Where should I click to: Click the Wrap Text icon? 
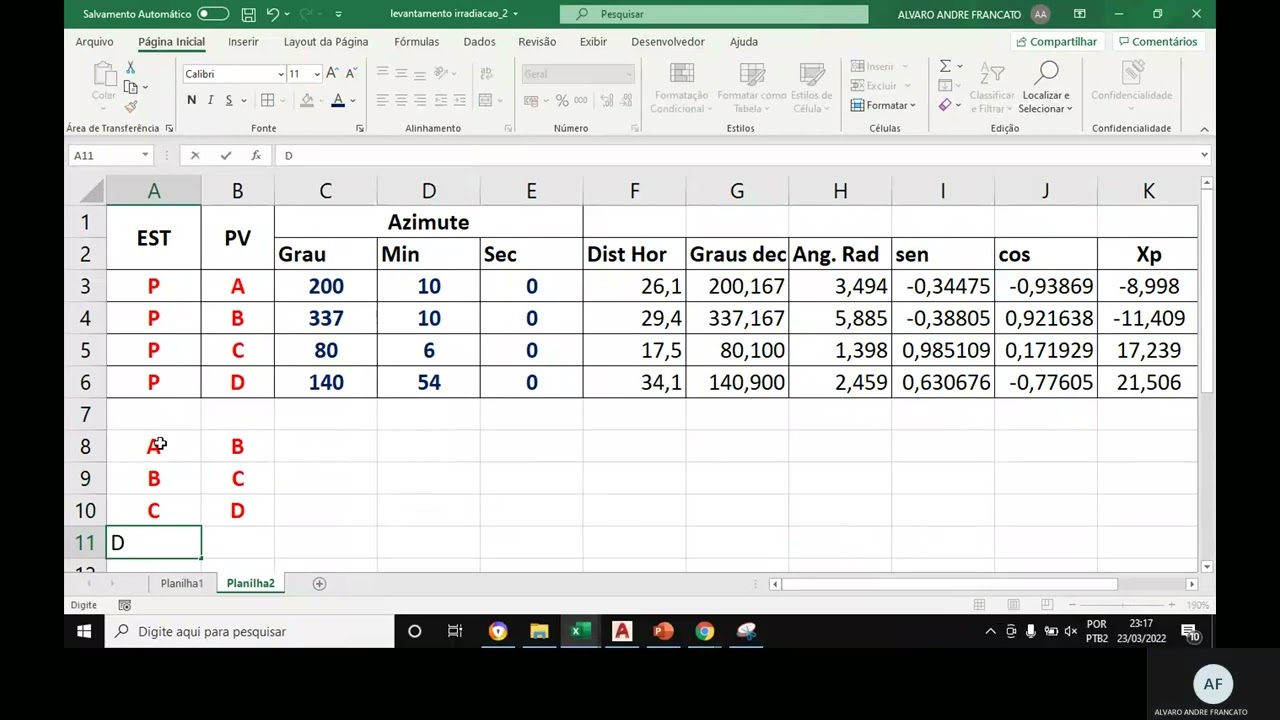[487, 73]
